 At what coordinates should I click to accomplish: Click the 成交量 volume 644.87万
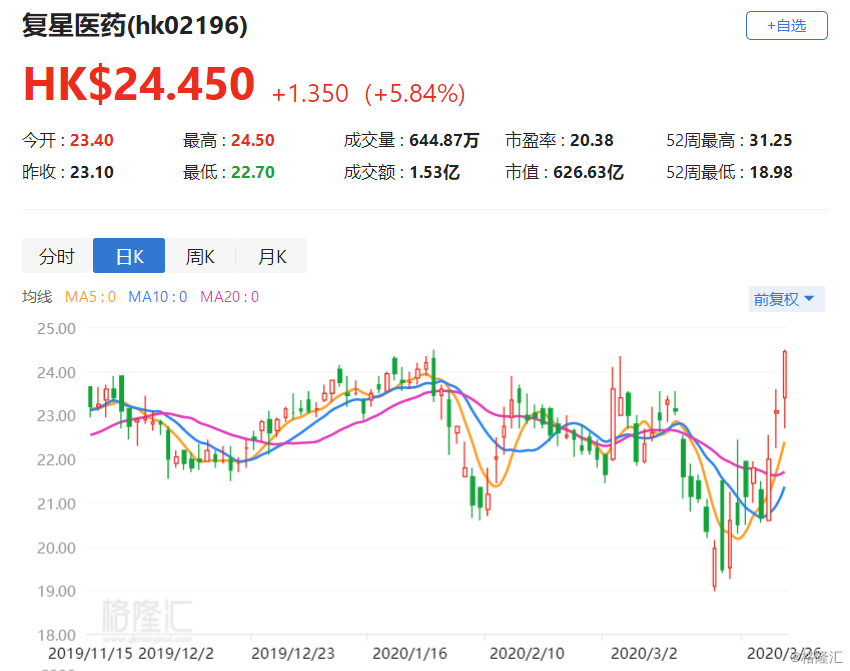pyautogui.click(x=444, y=140)
